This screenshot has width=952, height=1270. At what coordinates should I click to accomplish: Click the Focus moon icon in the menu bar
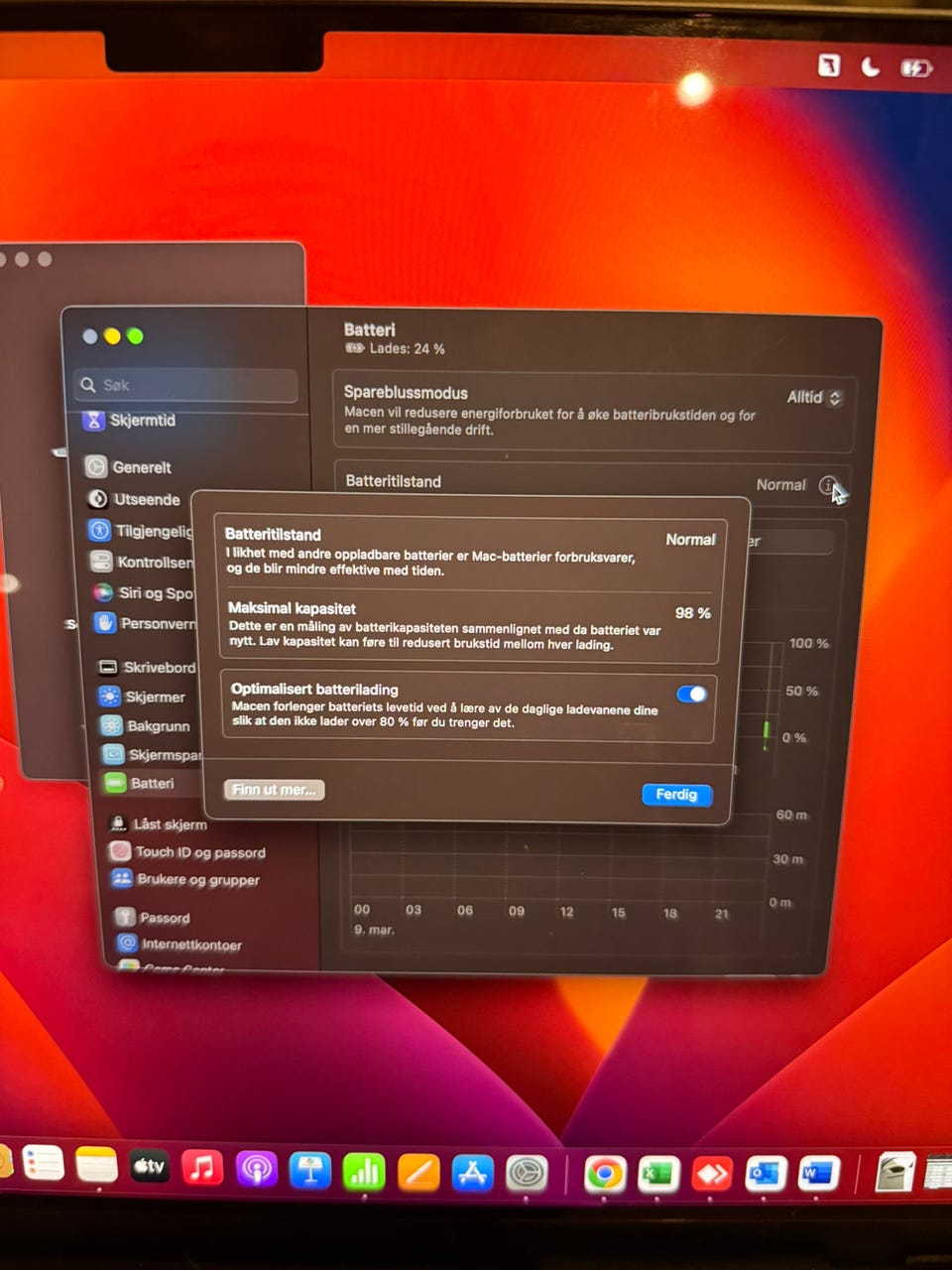(x=870, y=66)
